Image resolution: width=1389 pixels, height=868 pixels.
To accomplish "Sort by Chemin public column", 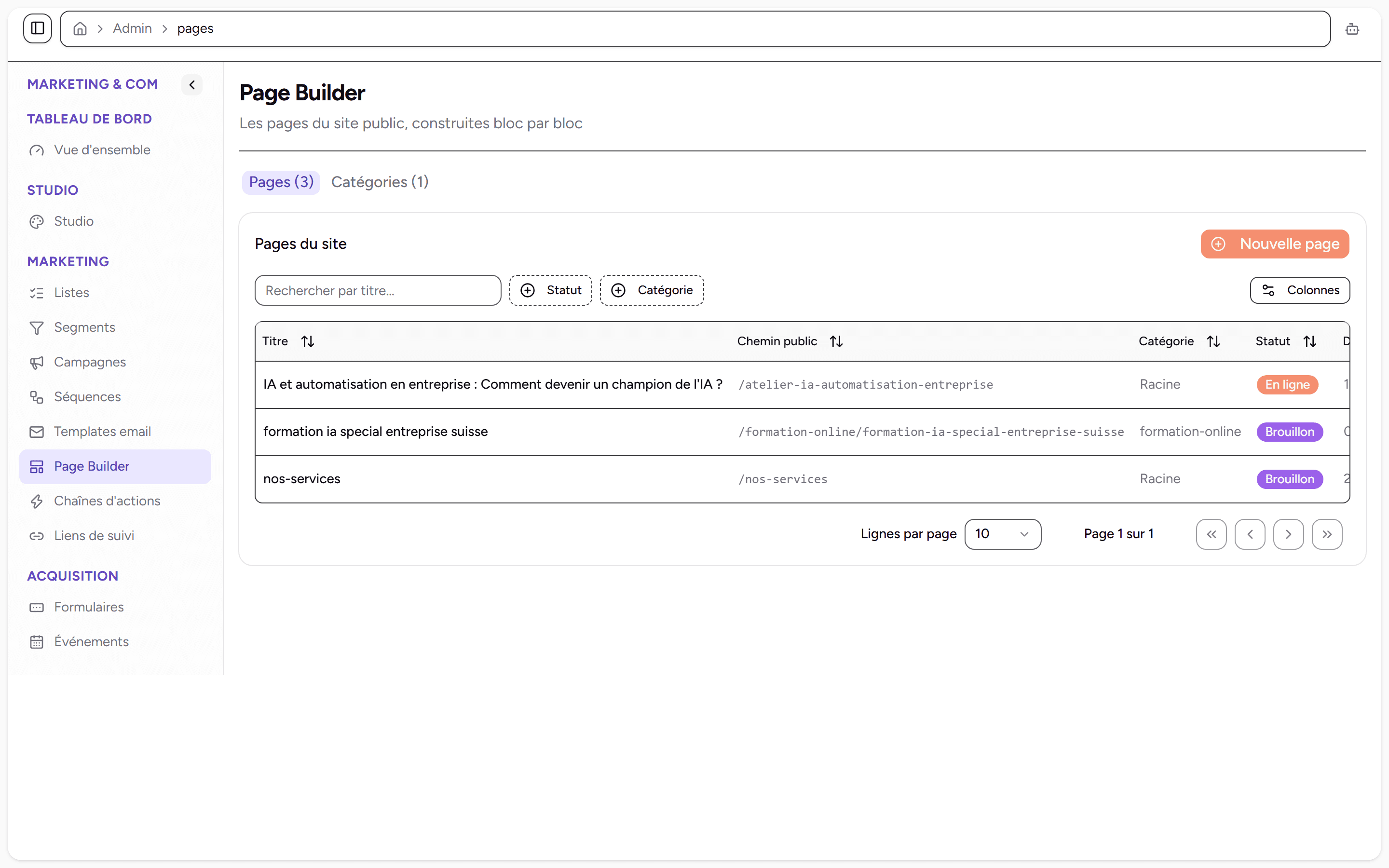I will pyautogui.click(x=790, y=341).
